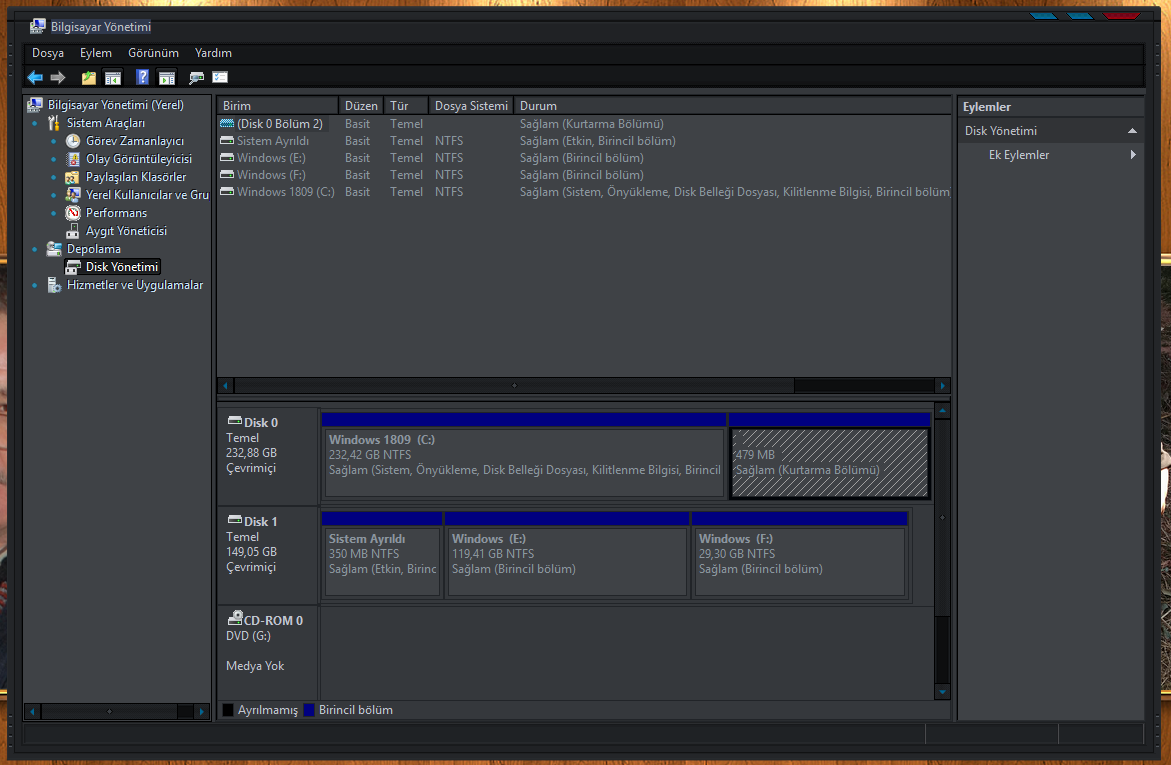The image size is (1171, 765).
Task: Select the Windows 1809 (C:) volume row
Action: tap(584, 192)
